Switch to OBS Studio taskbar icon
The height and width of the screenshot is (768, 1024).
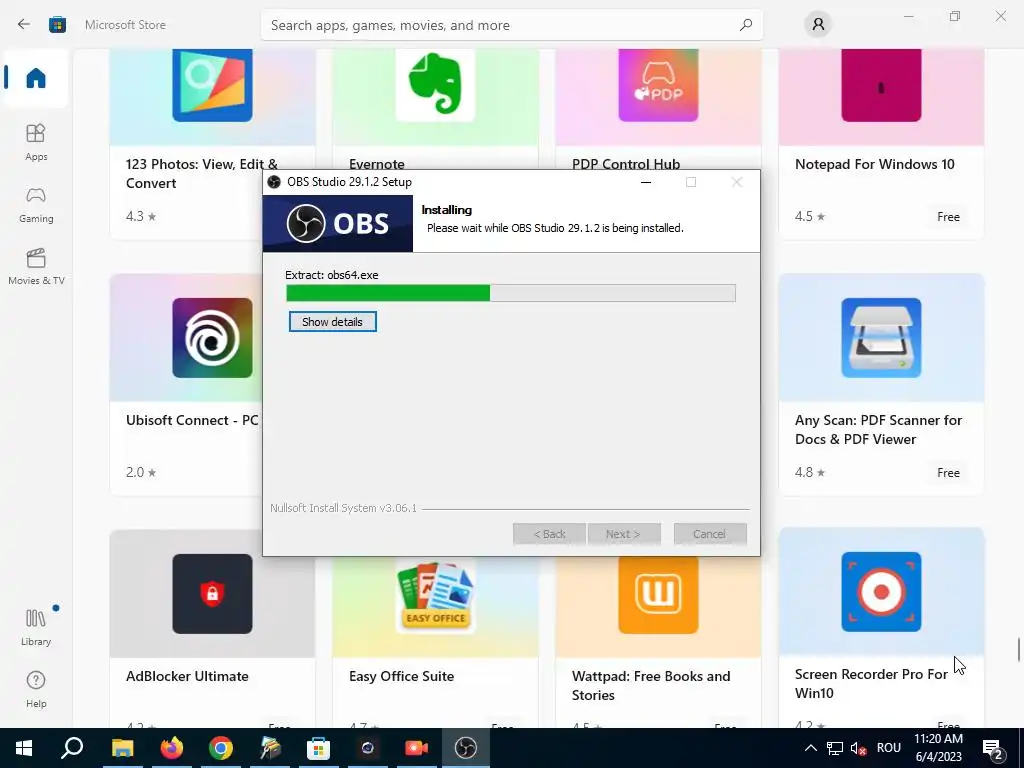point(466,748)
